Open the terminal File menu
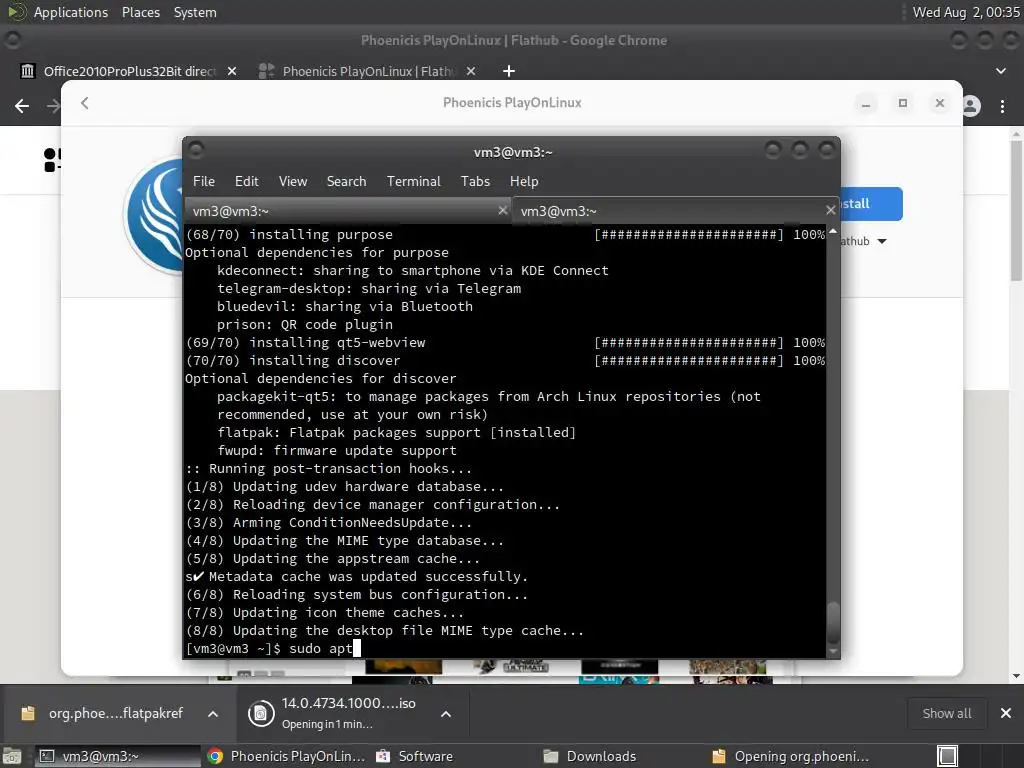The width and height of the screenshot is (1024, 768). [204, 182]
